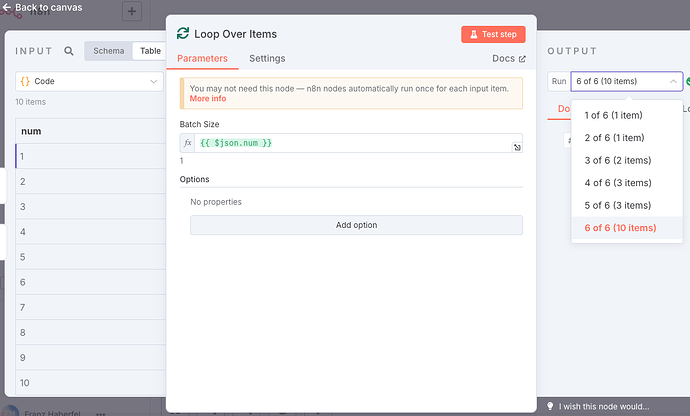Select input table row with value 5
Screen dimensions: 690x416
point(90,257)
